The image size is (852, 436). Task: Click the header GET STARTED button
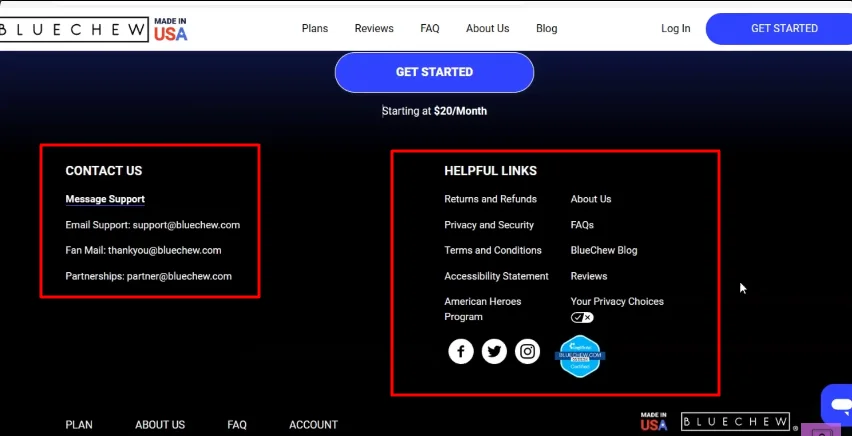[x=779, y=29]
